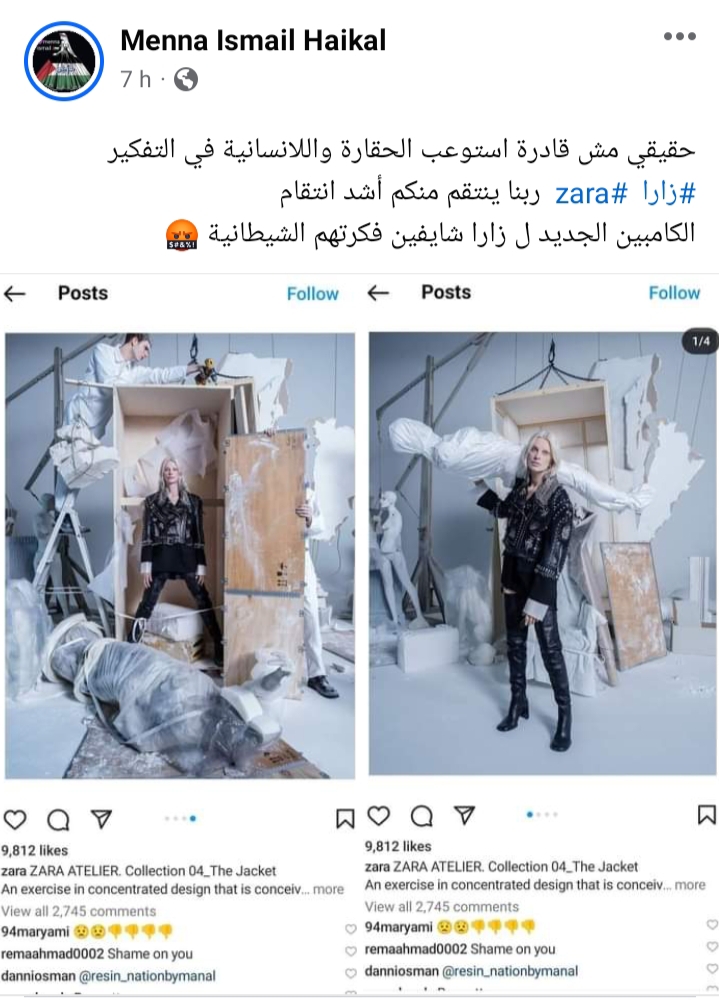Open the left photo of model in crate
The height and width of the screenshot is (1000, 719).
coord(180,555)
